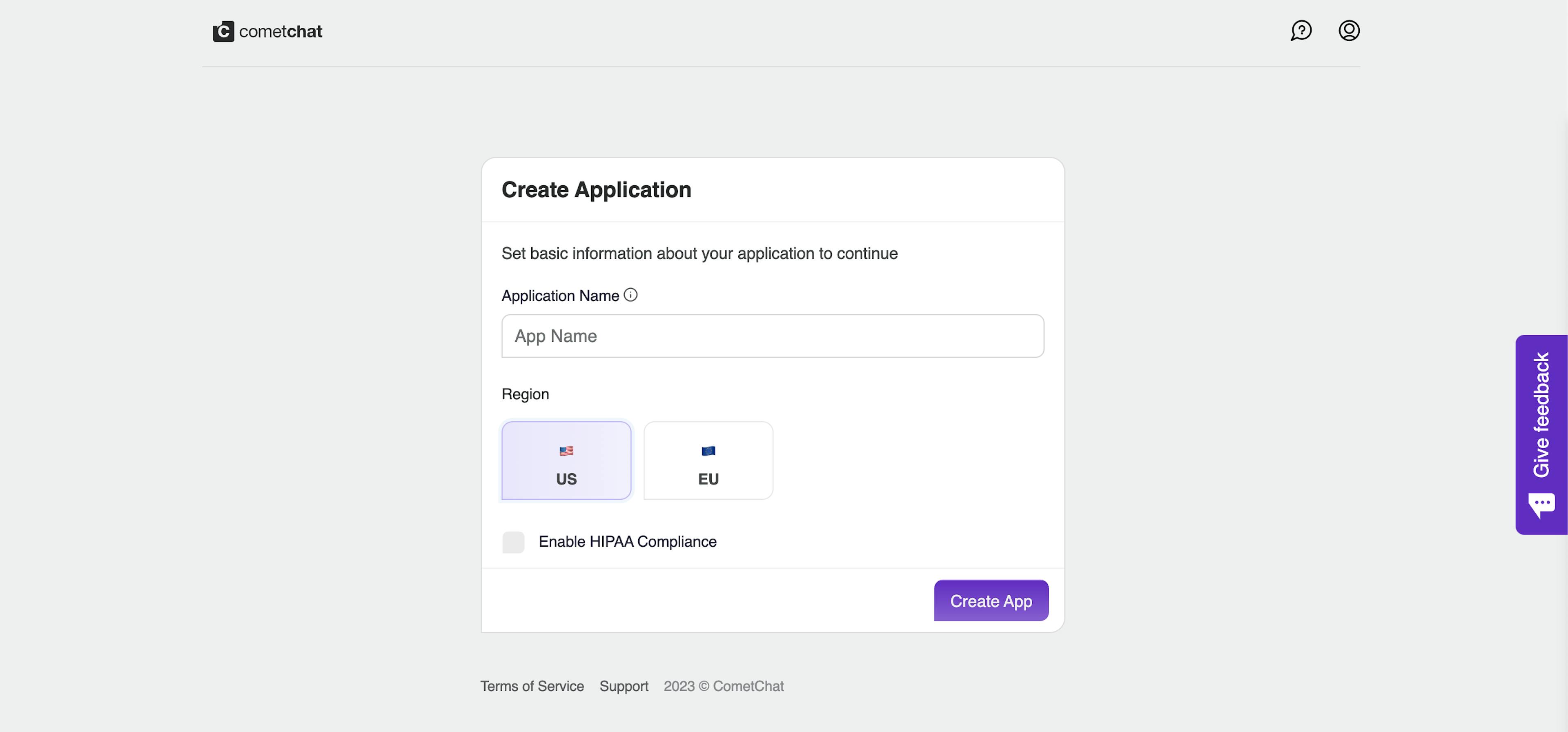The width and height of the screenshot is (1568, 732).
Task: Click the Create App button
Action: [x=990, y=601]
